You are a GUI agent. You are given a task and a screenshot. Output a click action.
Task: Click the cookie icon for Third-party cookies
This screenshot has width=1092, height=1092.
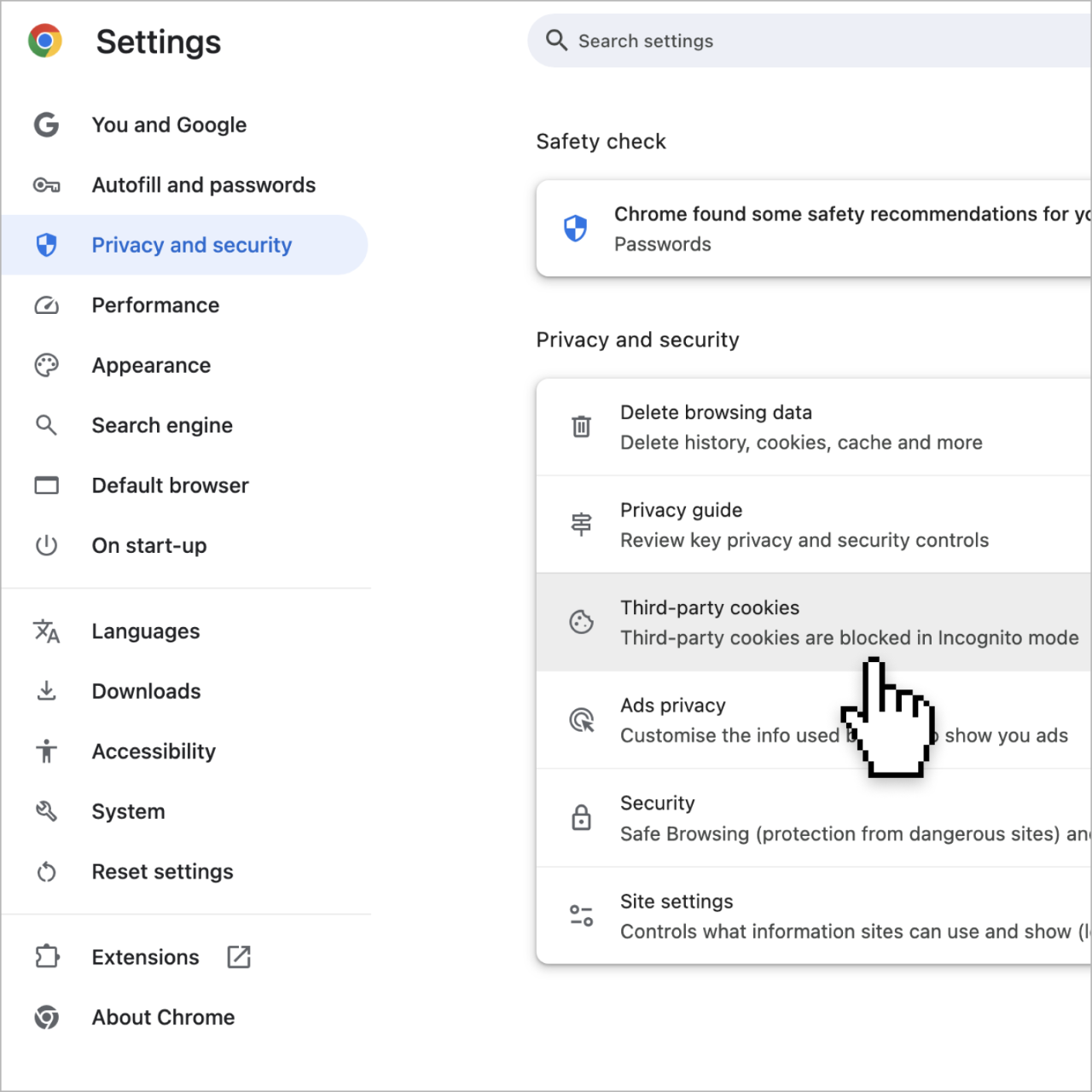point(582,622)
